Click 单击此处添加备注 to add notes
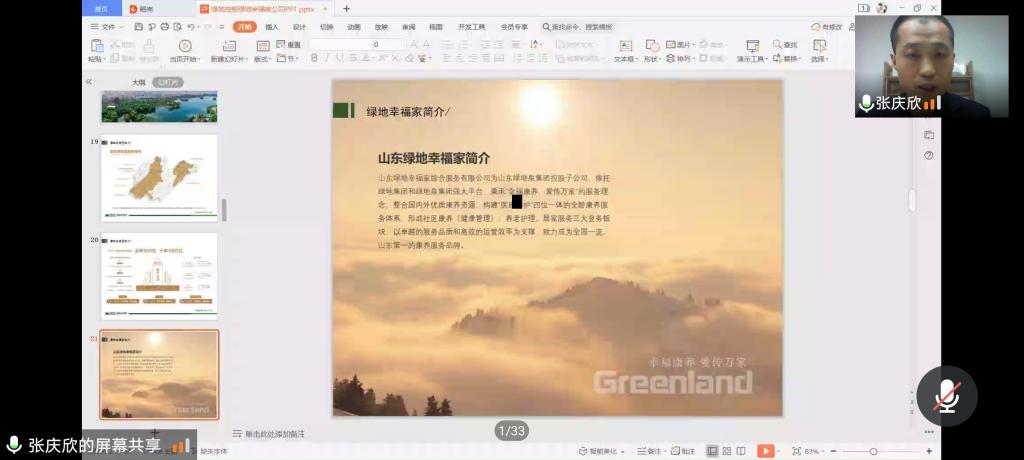 coord(274,434)
